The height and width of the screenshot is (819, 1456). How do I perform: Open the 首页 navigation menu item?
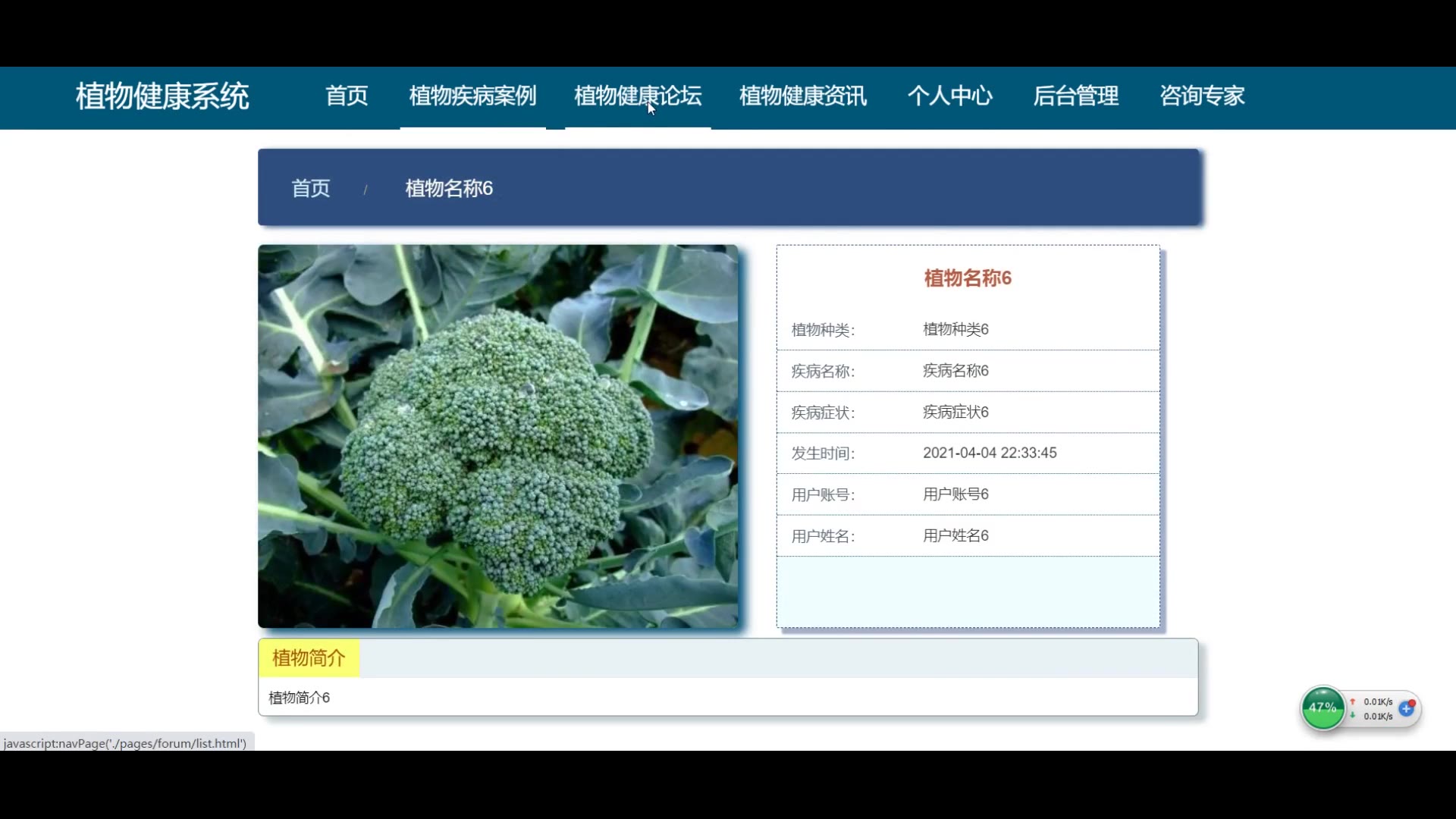[x=347, y=96]
